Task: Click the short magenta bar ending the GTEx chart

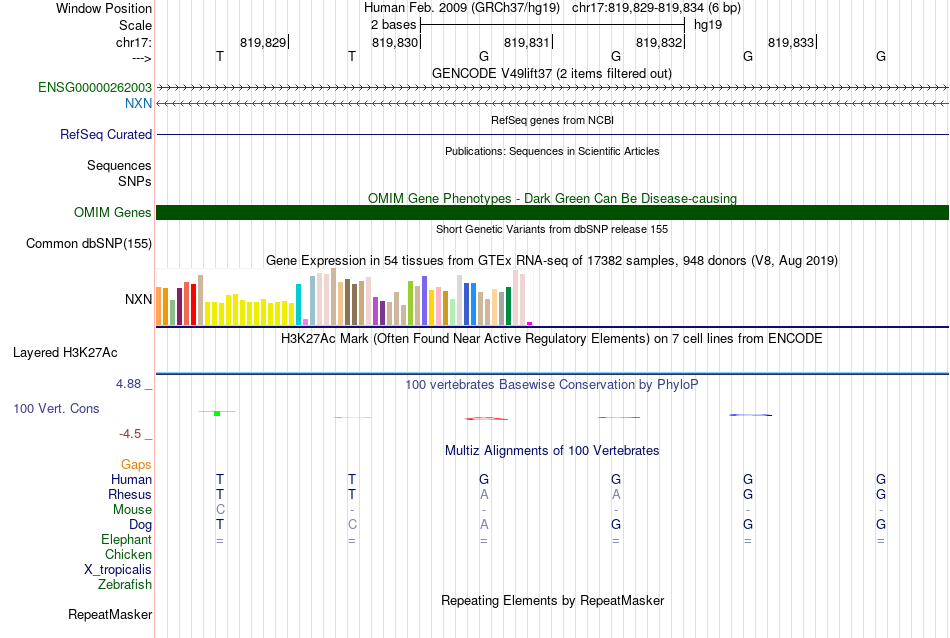Action: 530,324
